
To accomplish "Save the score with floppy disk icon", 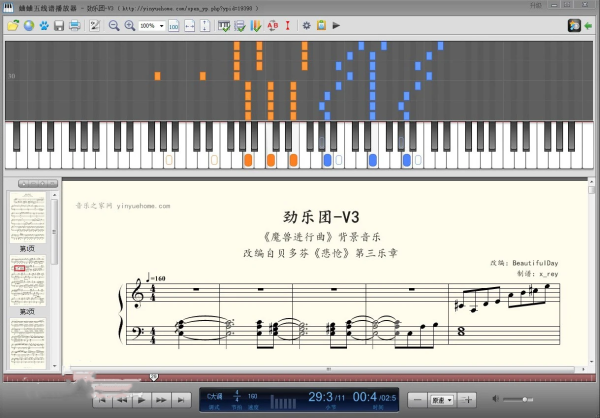I will (59, 26).
